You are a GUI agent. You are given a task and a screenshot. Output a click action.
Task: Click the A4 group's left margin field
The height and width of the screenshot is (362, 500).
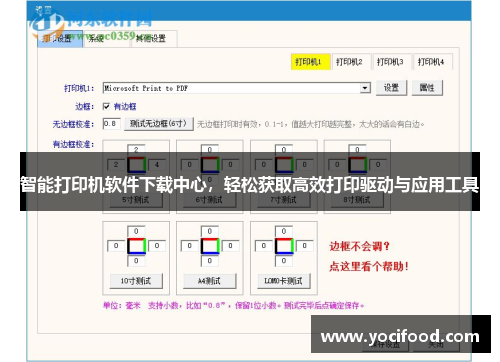click(x=189, y=246)
